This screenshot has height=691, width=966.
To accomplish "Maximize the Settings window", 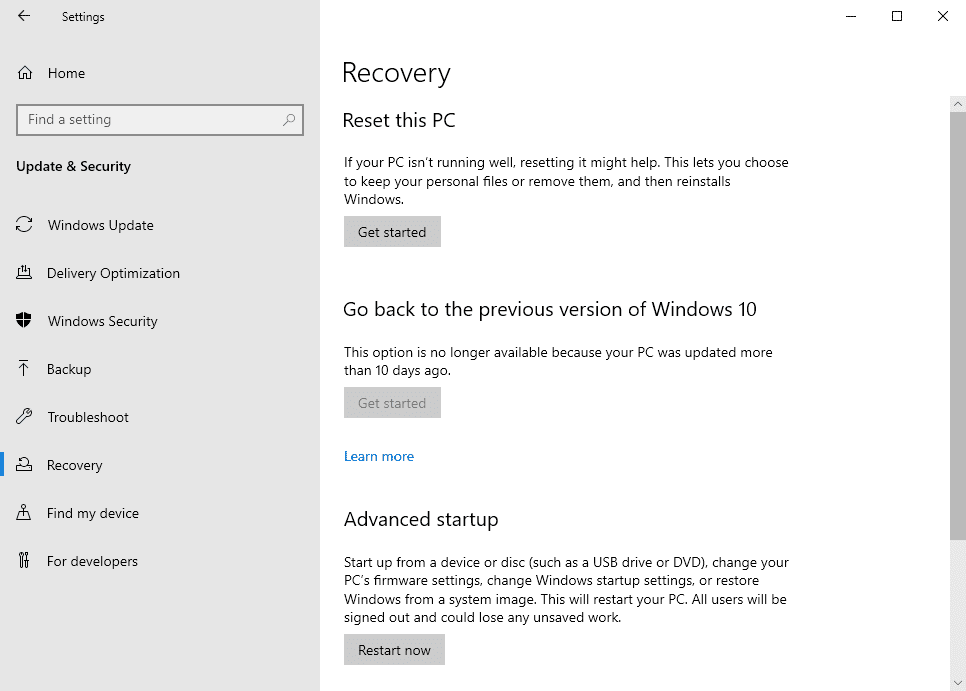I will (897, 16).
